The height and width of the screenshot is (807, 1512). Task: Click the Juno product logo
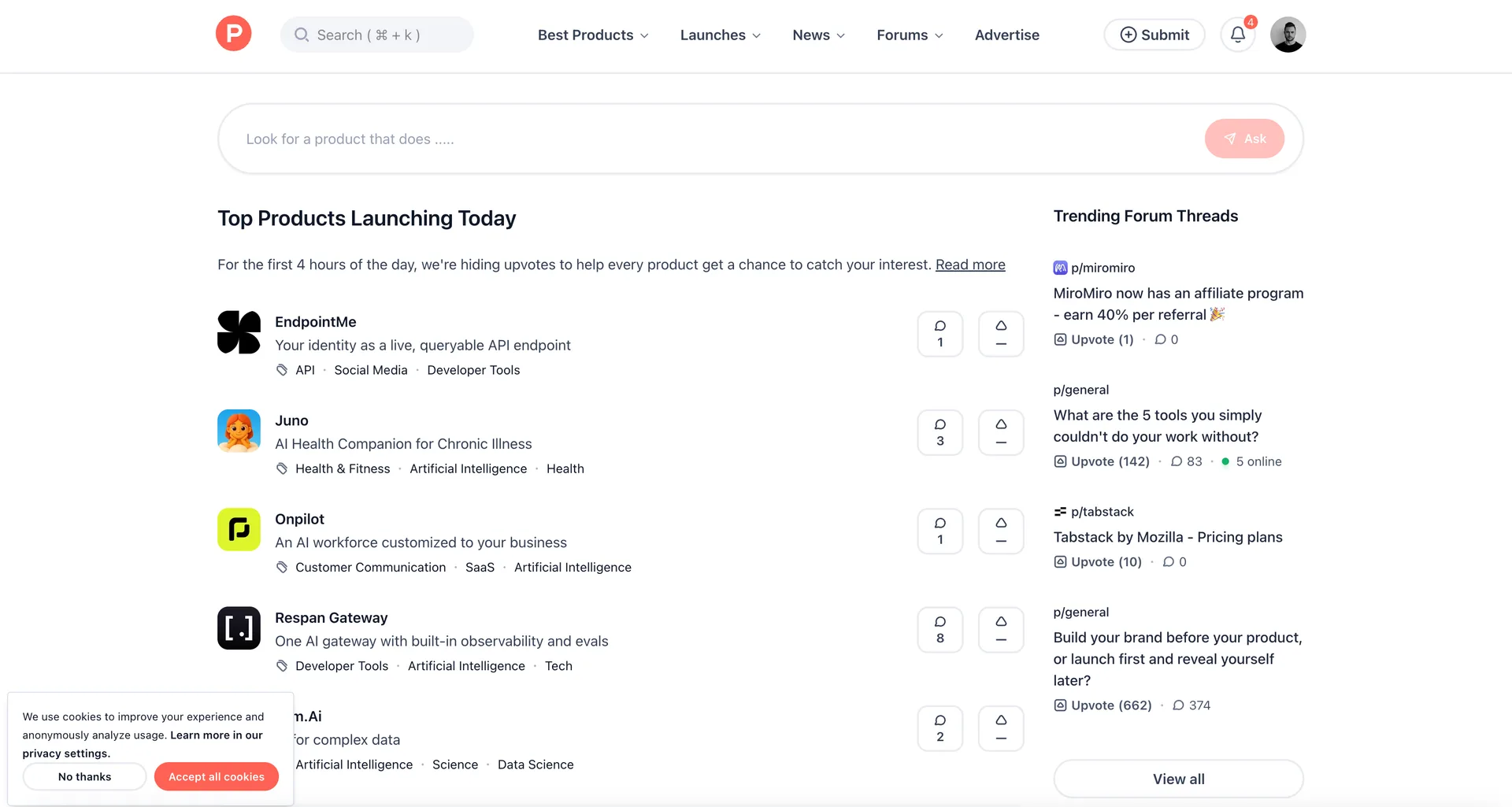[x=239, y=431]
